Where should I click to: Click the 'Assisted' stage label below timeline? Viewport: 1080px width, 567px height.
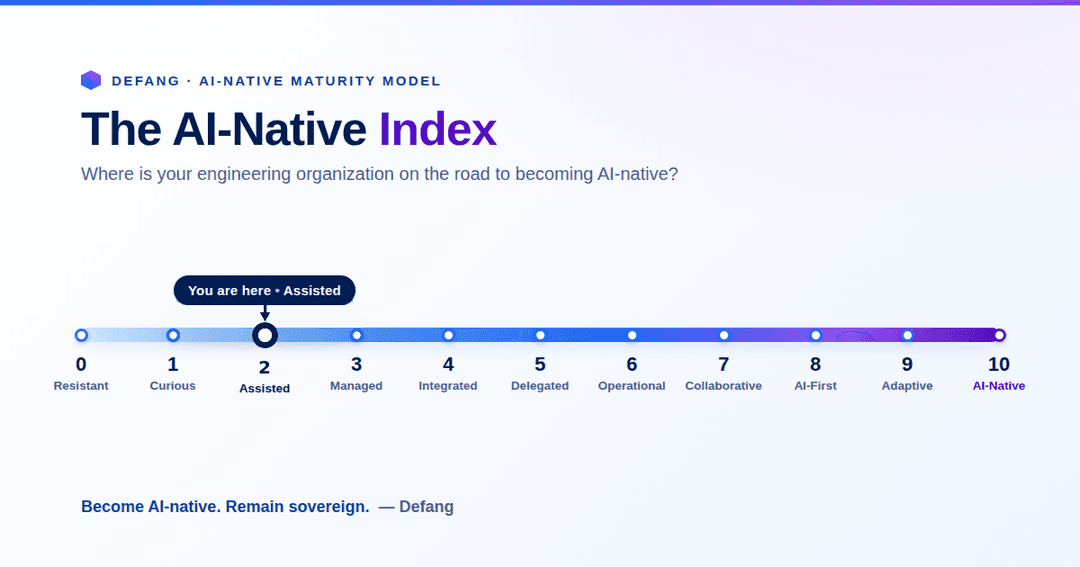pos(264,389)
